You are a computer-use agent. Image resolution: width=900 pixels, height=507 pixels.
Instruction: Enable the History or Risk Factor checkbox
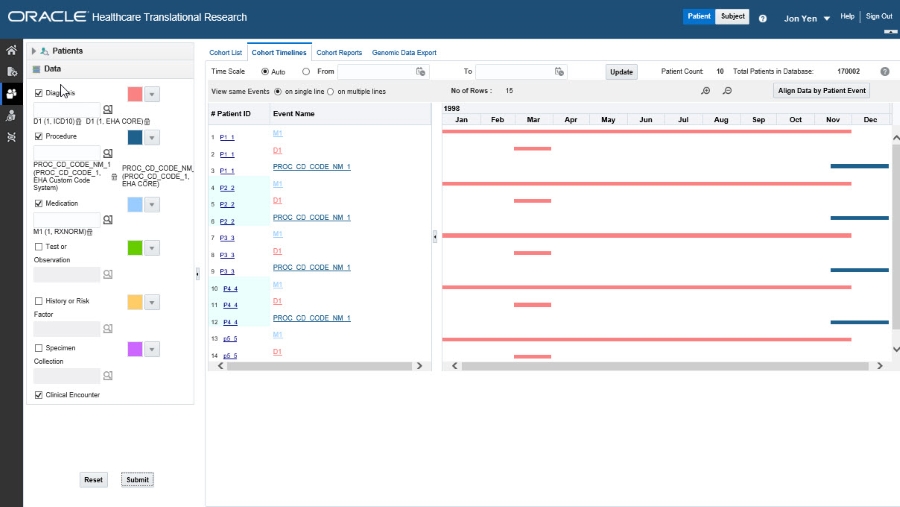[38, 301]
